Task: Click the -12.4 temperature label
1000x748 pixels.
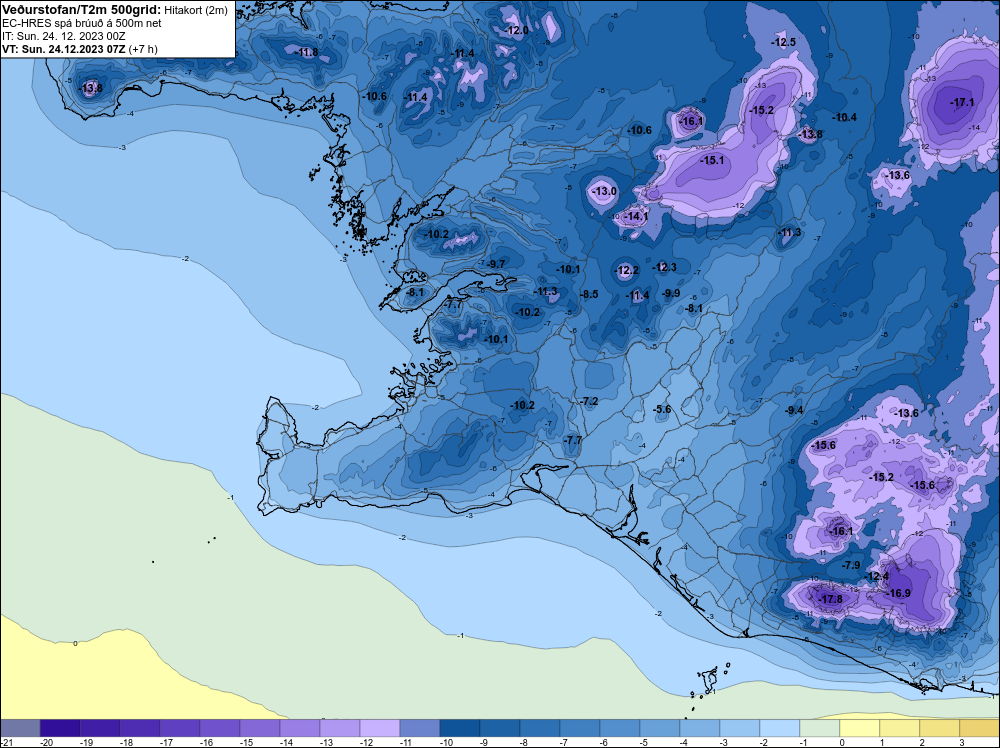Action: 877,576
